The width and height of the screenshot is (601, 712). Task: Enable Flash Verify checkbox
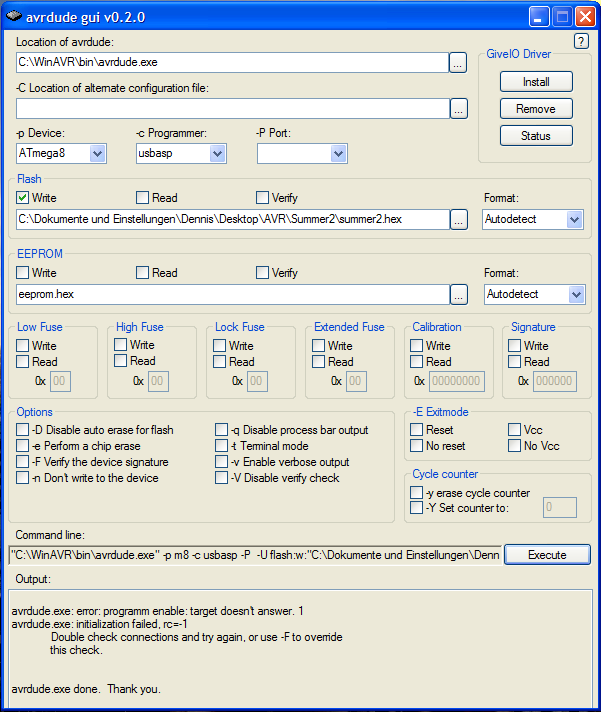click(x=262, y=198)
